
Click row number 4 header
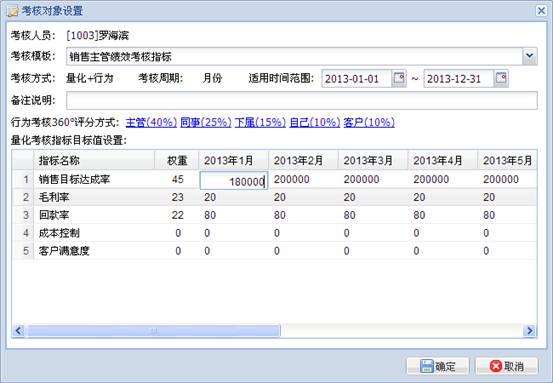[23, 233]
